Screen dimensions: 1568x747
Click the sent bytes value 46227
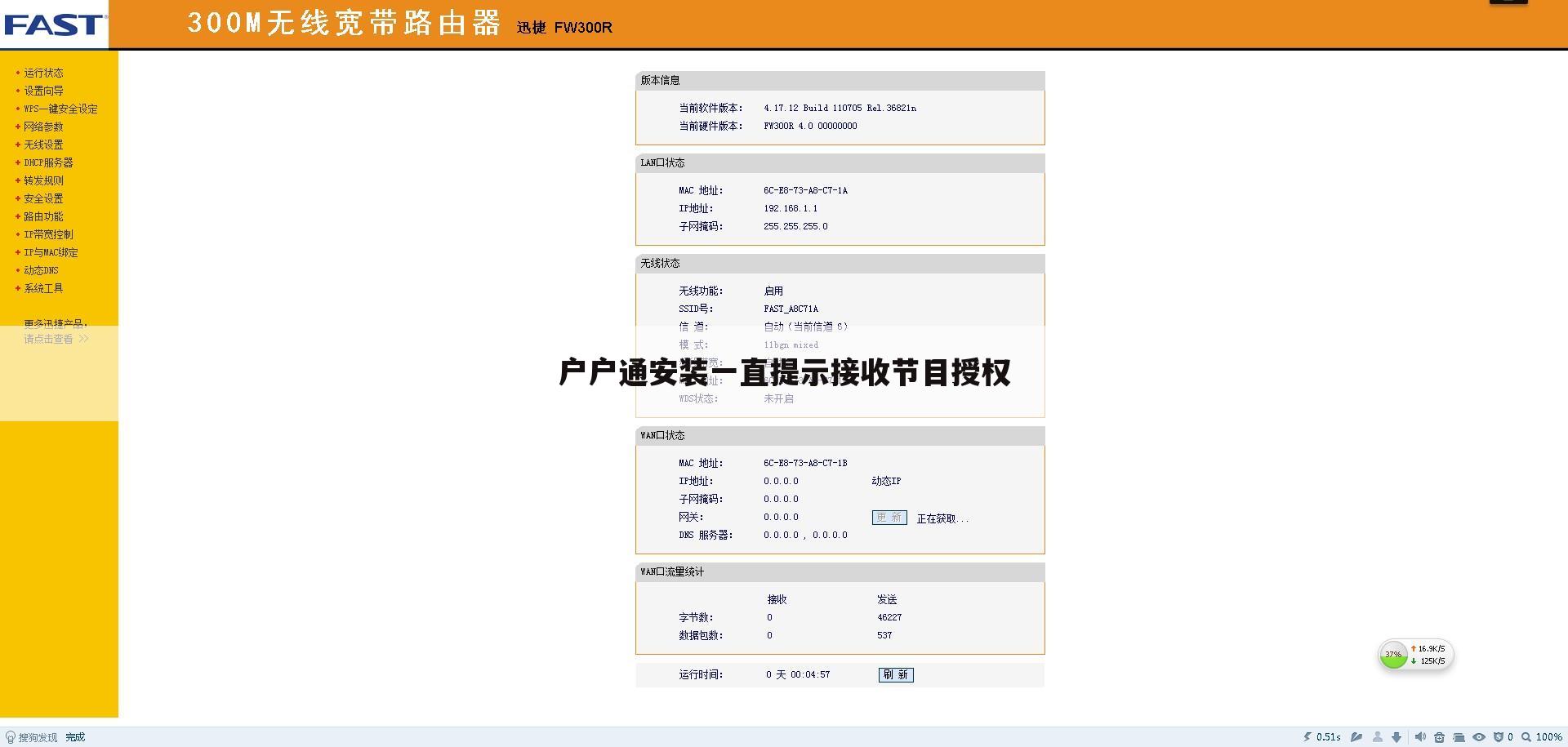tap(889, 617)
